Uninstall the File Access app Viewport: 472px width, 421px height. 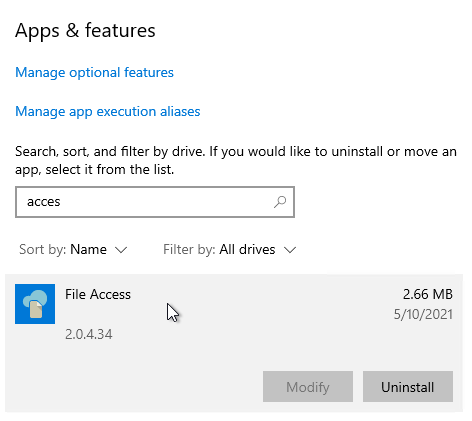(x=408, y=387)
